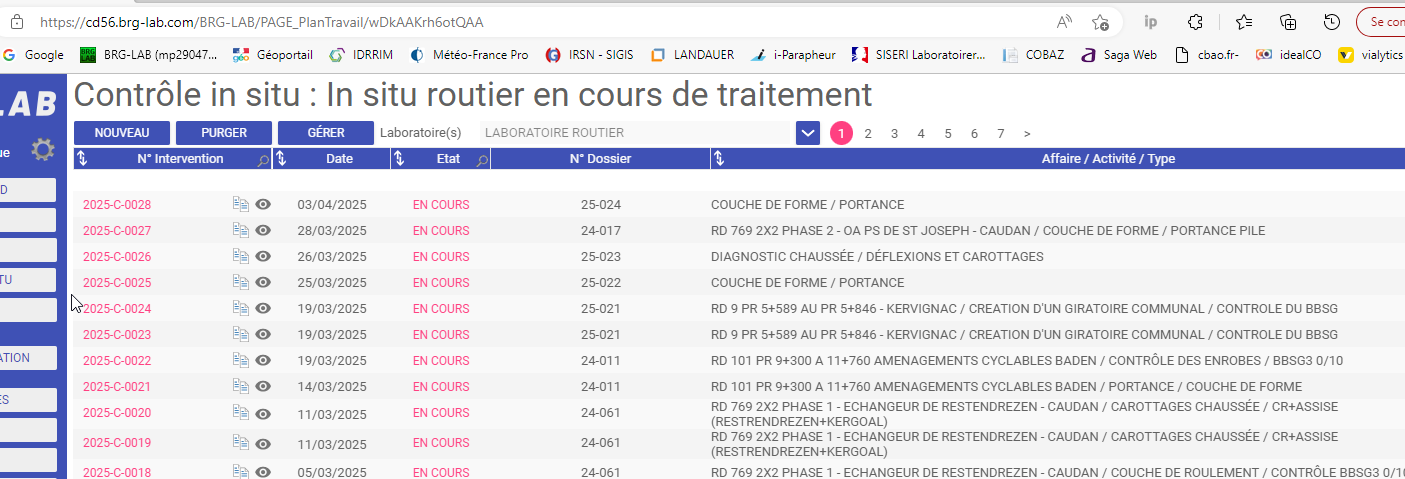Viewport: 1405px width, 479px height.
Task: Sort by Date using its arrows icon
Action: pos(282,159)
